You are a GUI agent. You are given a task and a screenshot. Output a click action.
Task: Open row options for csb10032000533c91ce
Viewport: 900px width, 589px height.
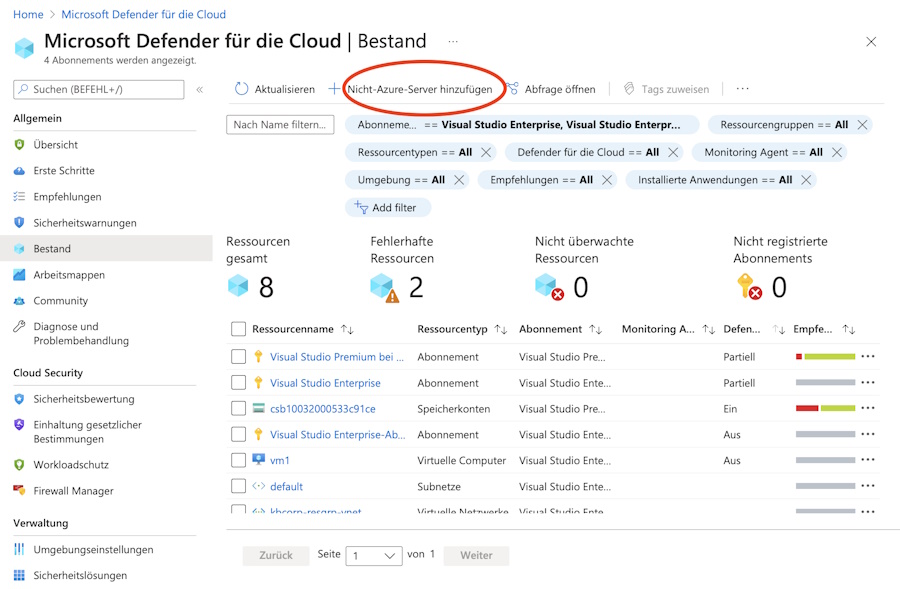point(868,408)
